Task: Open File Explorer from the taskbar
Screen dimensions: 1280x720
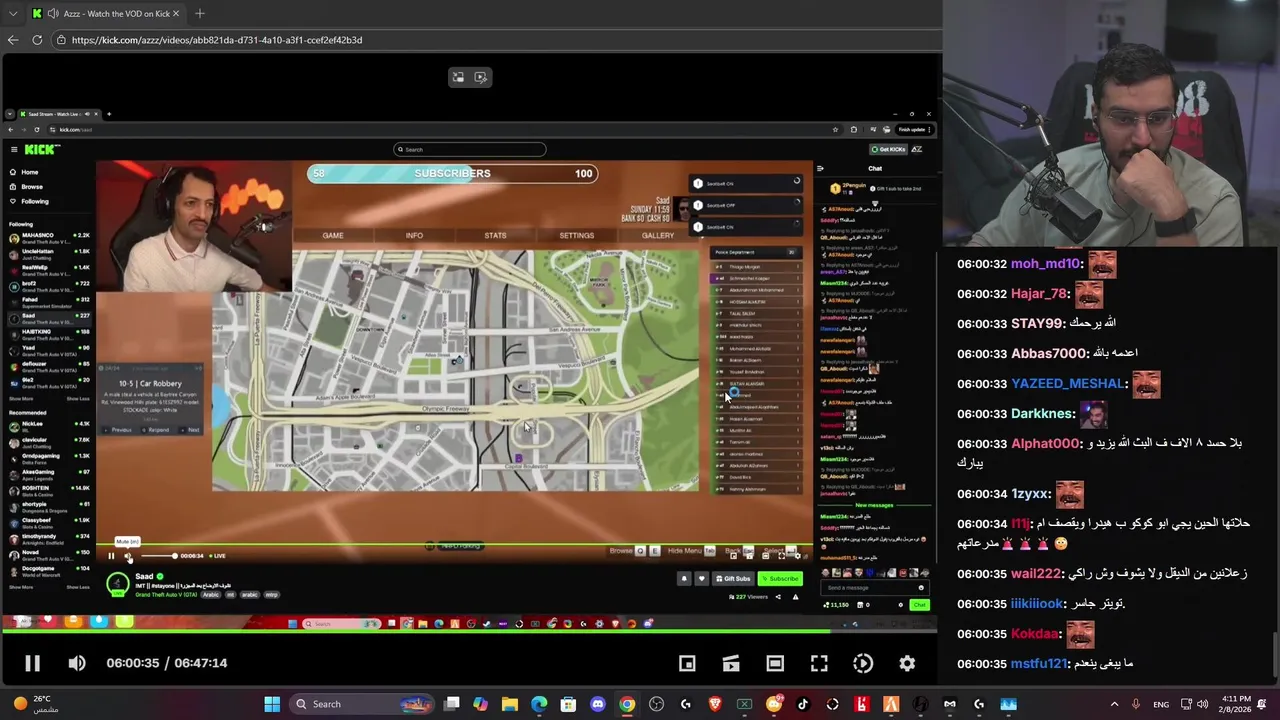Action: [x=510, y=704]
